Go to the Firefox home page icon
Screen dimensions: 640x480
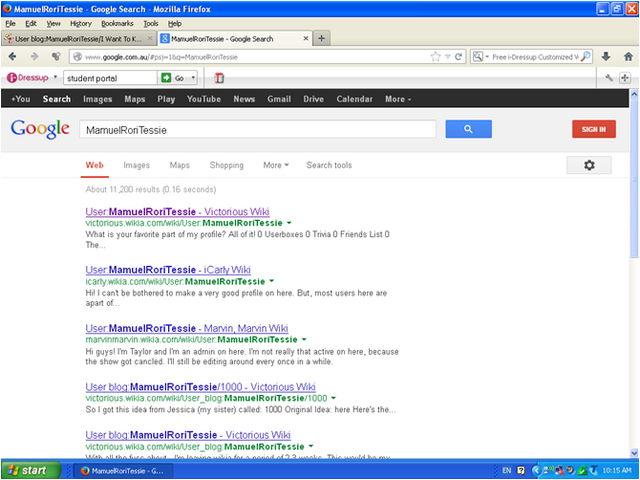coord(628,57)
